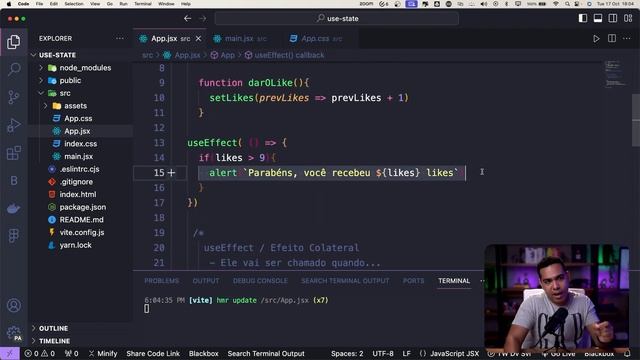Click the editor minimap
This screenshot has height=360, width=640.
click(x=616, y=74)
